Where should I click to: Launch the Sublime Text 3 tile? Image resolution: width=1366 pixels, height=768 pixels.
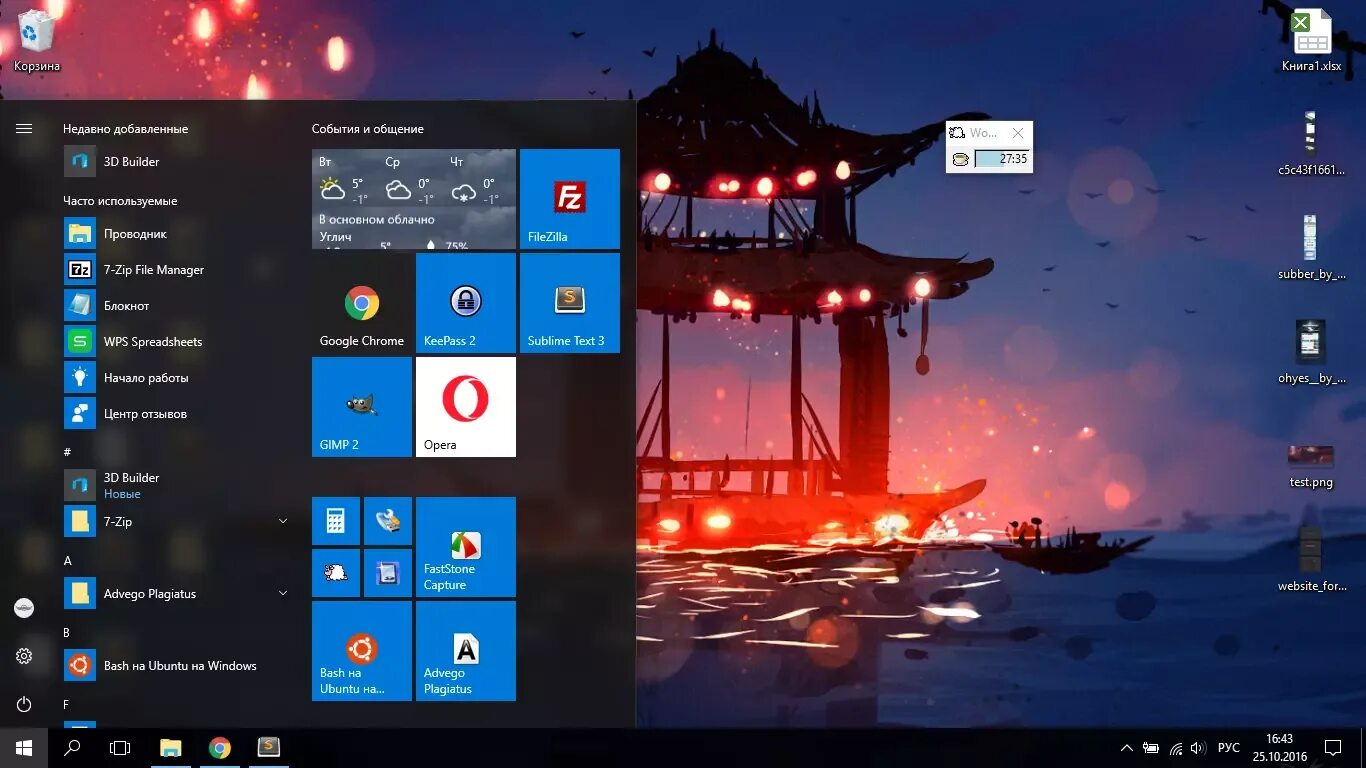[x=570, y=303]
